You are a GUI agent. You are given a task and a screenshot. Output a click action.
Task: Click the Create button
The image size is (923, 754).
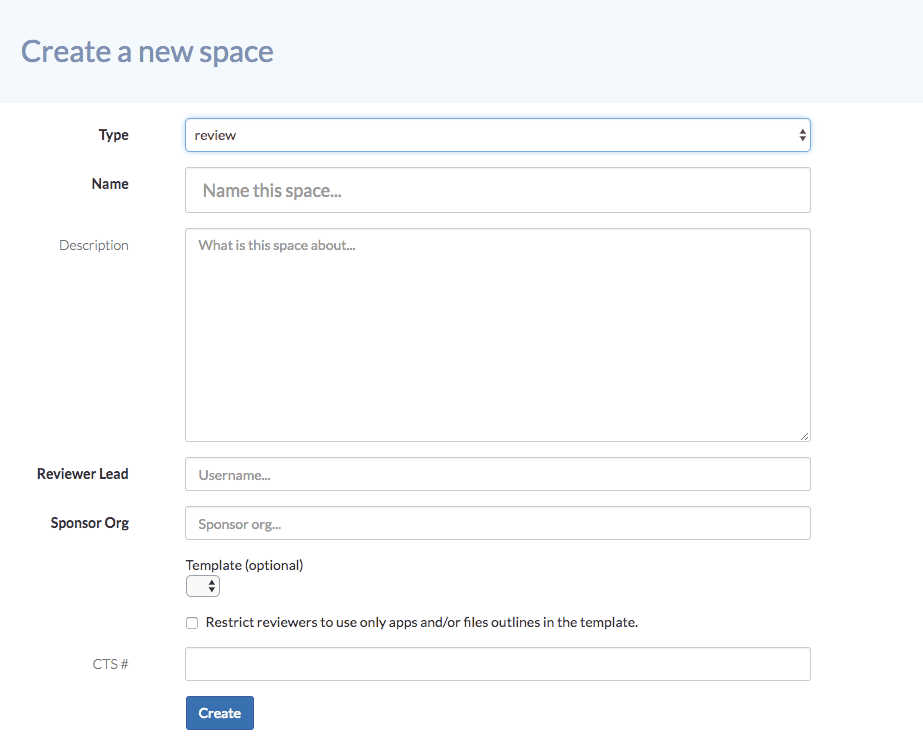pos(219,712)
